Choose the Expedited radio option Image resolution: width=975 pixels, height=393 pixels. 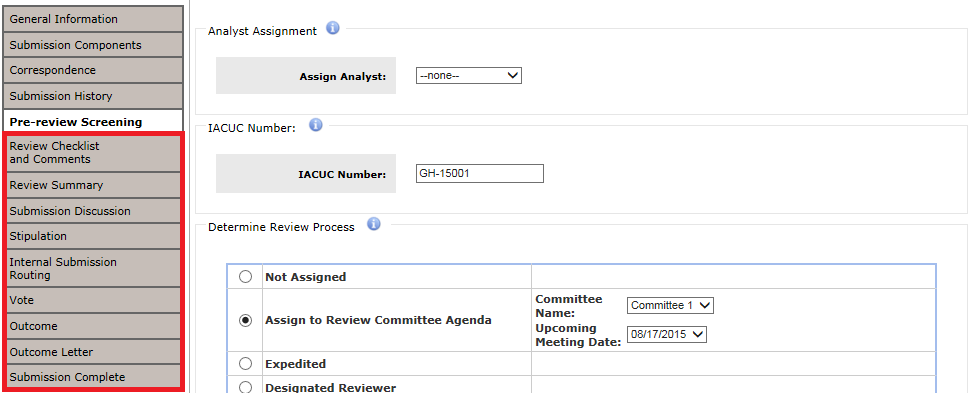(x=246, y=364)
